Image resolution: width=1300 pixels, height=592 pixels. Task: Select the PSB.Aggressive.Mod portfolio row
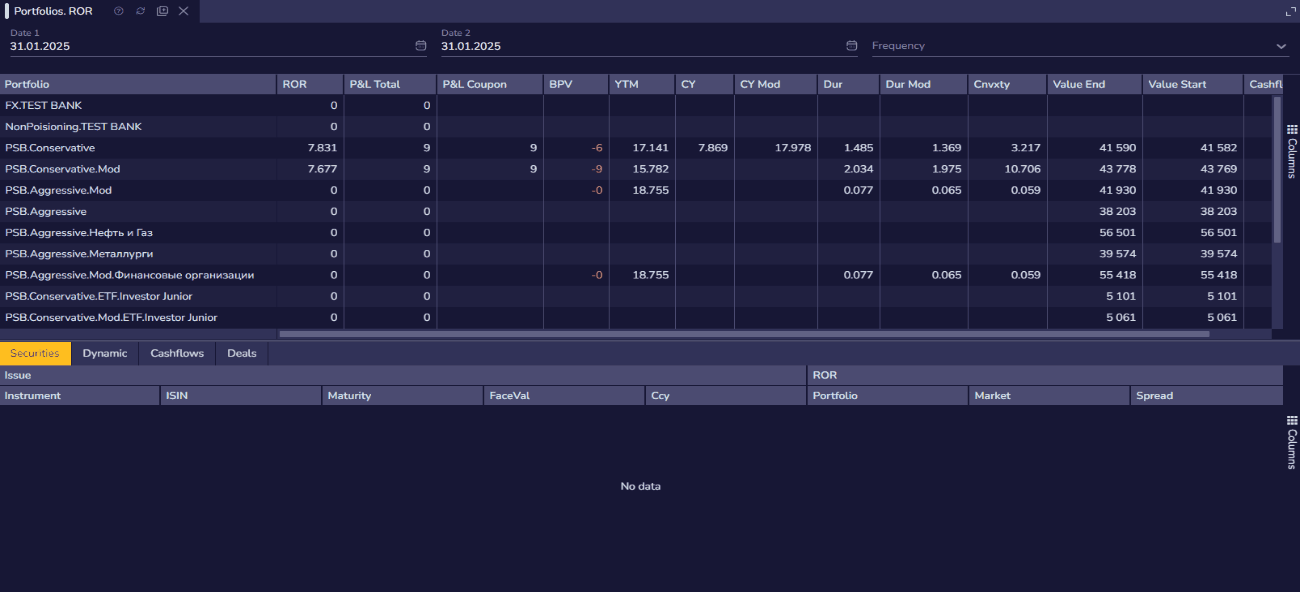(58, 190)
